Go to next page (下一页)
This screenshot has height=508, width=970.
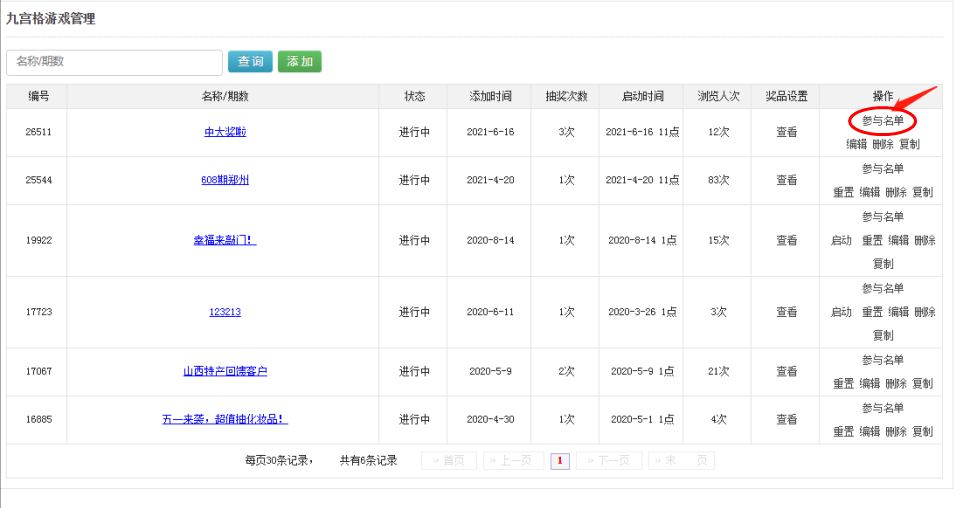pos(609,461)
